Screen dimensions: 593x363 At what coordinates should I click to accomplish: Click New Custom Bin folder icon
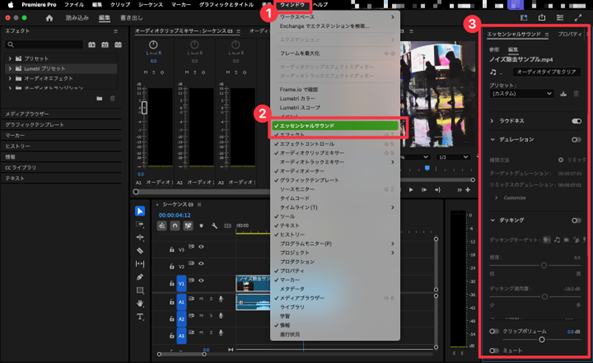click(x=99, y=99)
